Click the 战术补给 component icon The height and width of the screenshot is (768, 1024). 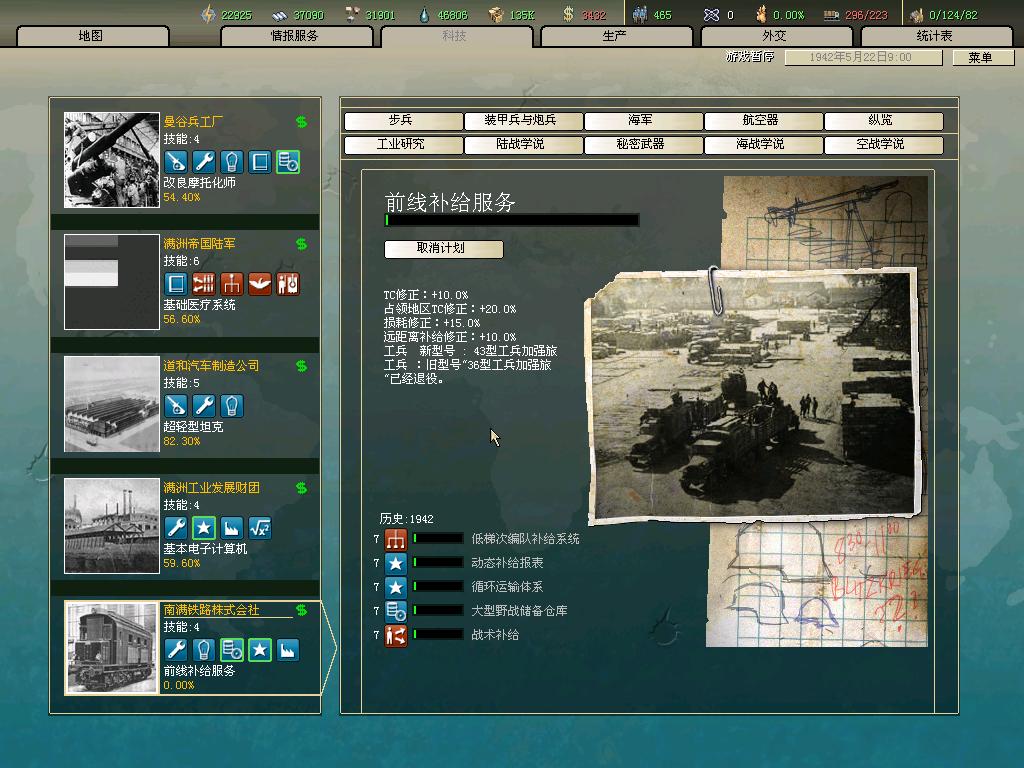click(x=396, y=635)
